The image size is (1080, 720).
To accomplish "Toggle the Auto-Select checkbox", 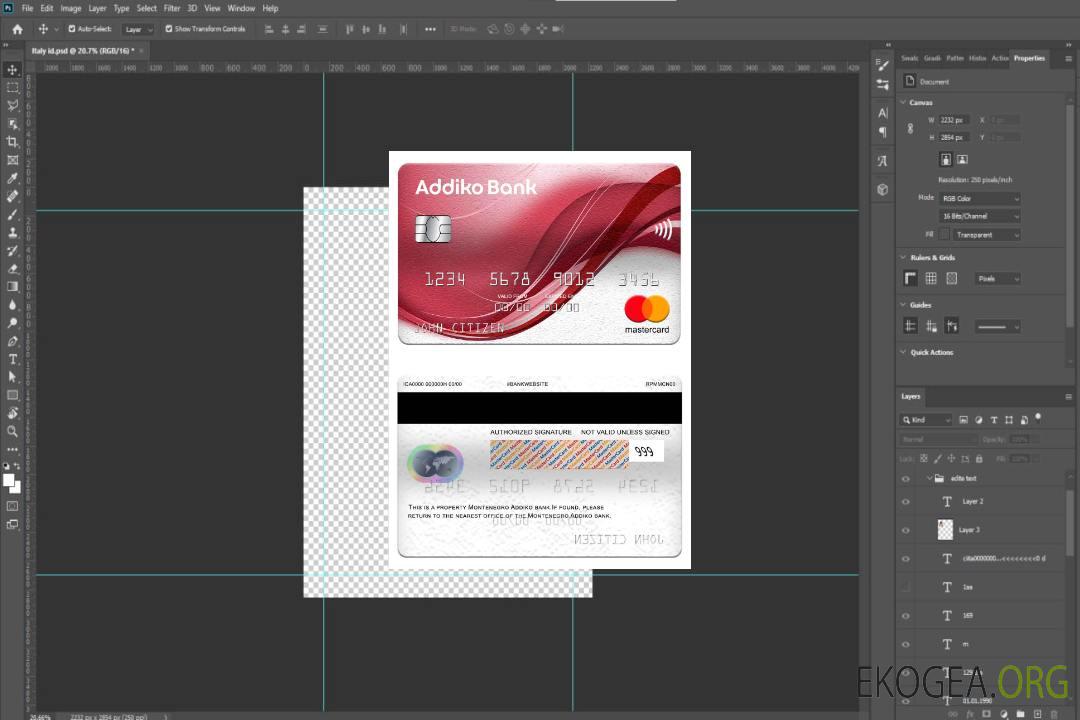I will (72, 29).
